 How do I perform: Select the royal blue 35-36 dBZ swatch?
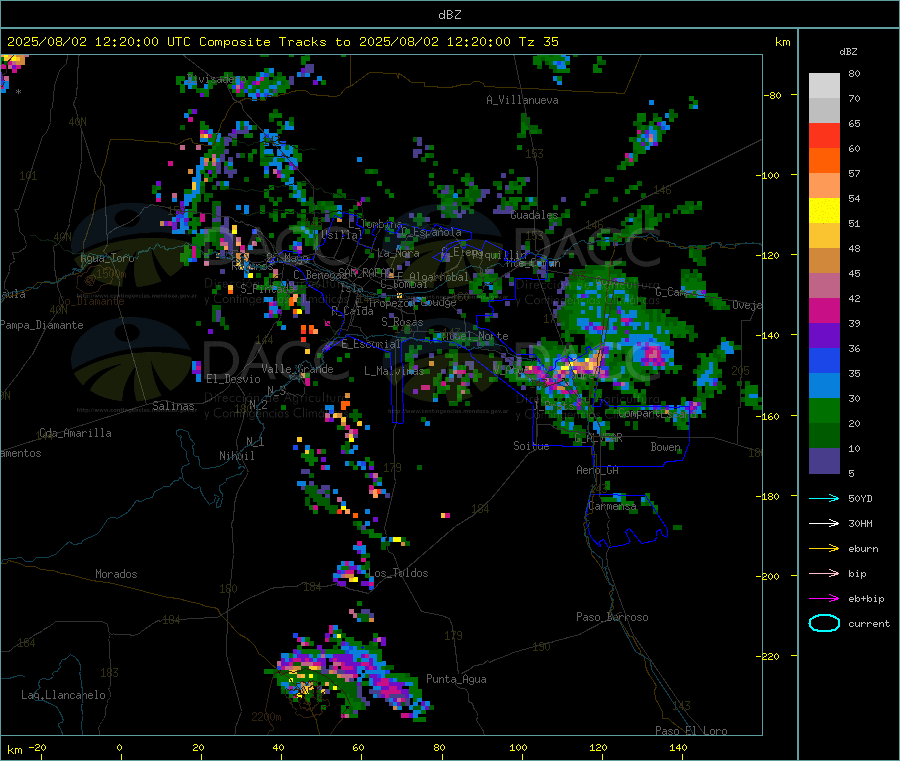pos(824,360)
